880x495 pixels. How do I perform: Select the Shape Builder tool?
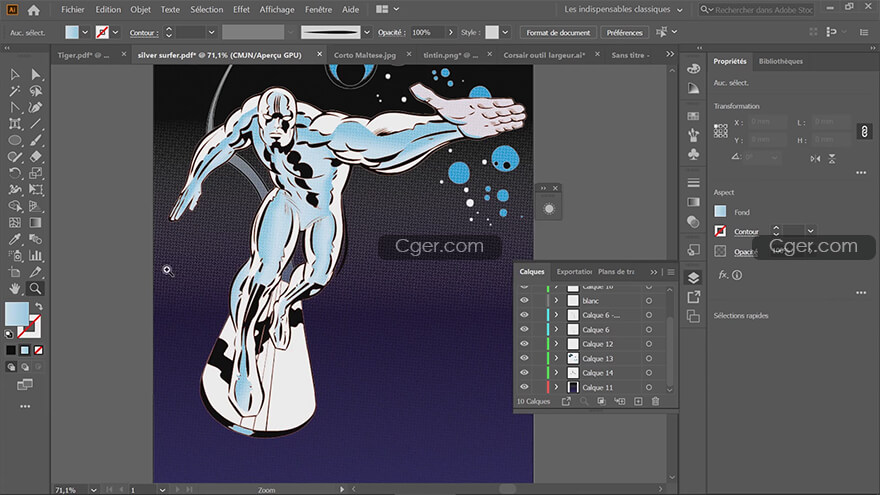point(15,206)
